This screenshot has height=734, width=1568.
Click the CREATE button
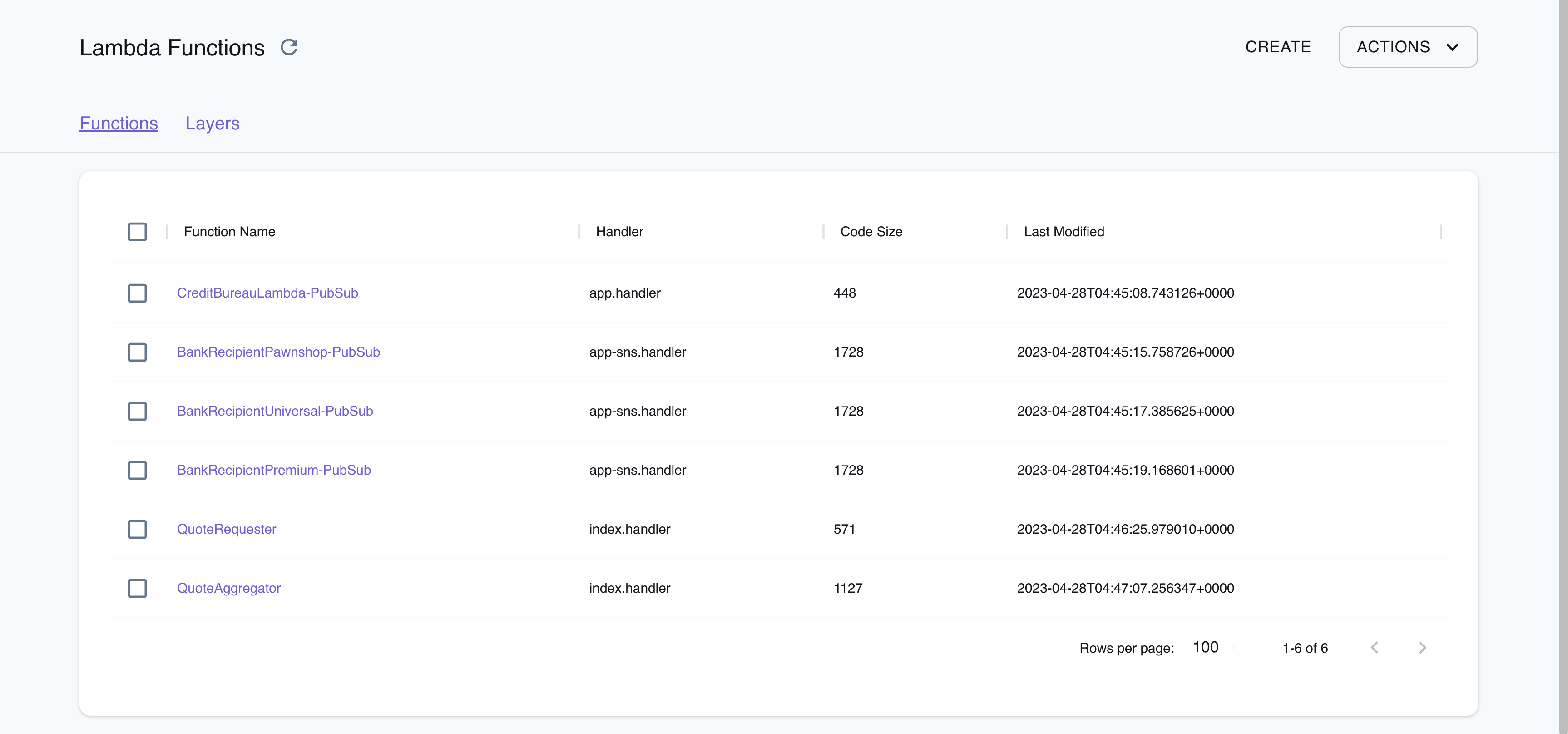coord(1278,47)
